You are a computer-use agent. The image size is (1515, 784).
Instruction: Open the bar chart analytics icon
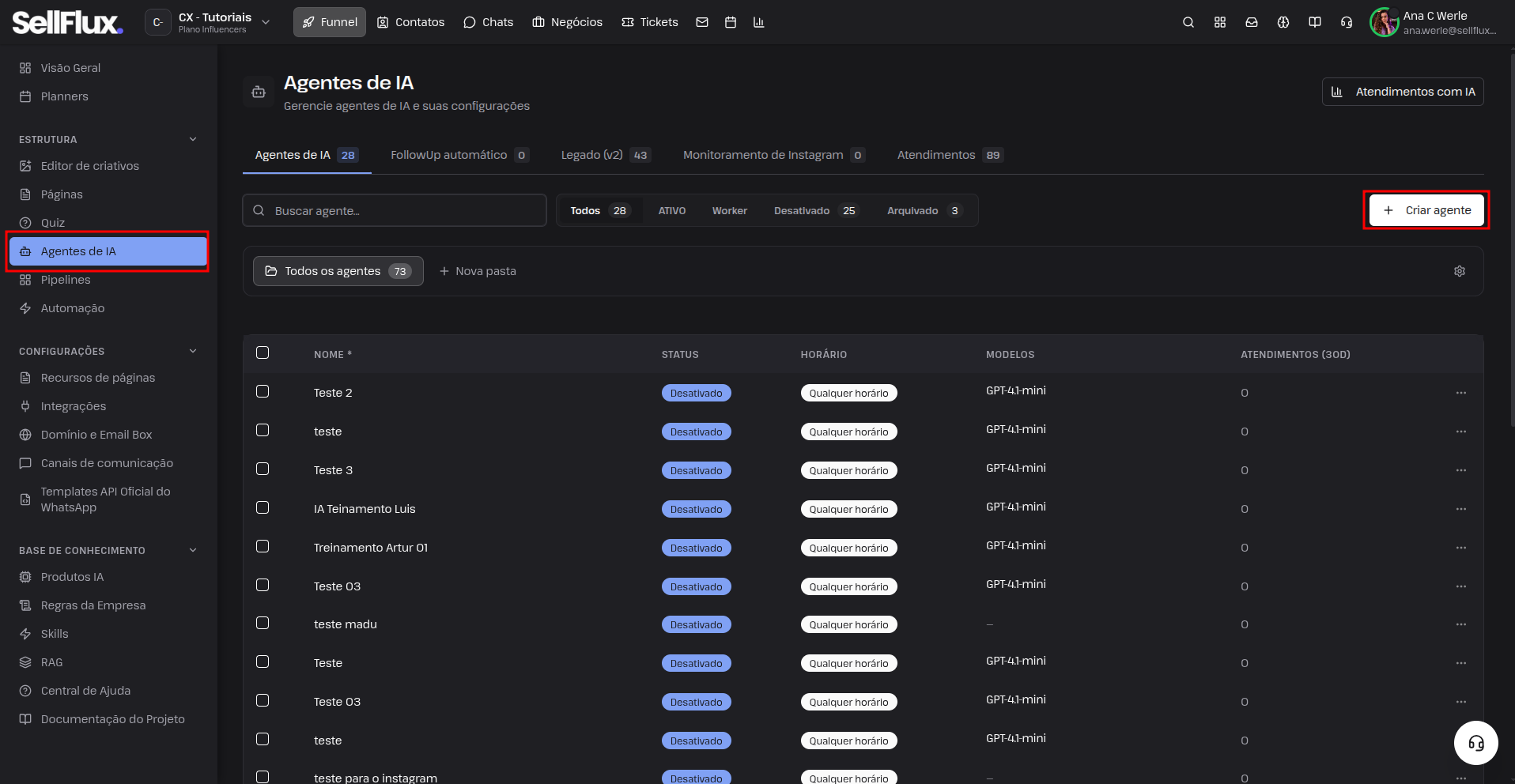tap(758, 22)
